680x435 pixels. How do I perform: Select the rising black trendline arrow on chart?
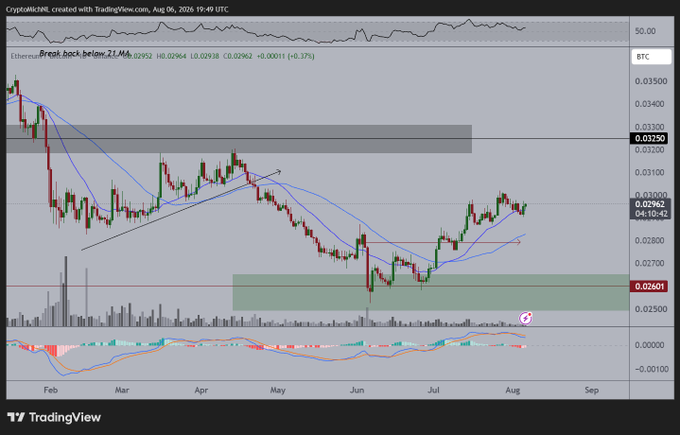click(181, 210)
